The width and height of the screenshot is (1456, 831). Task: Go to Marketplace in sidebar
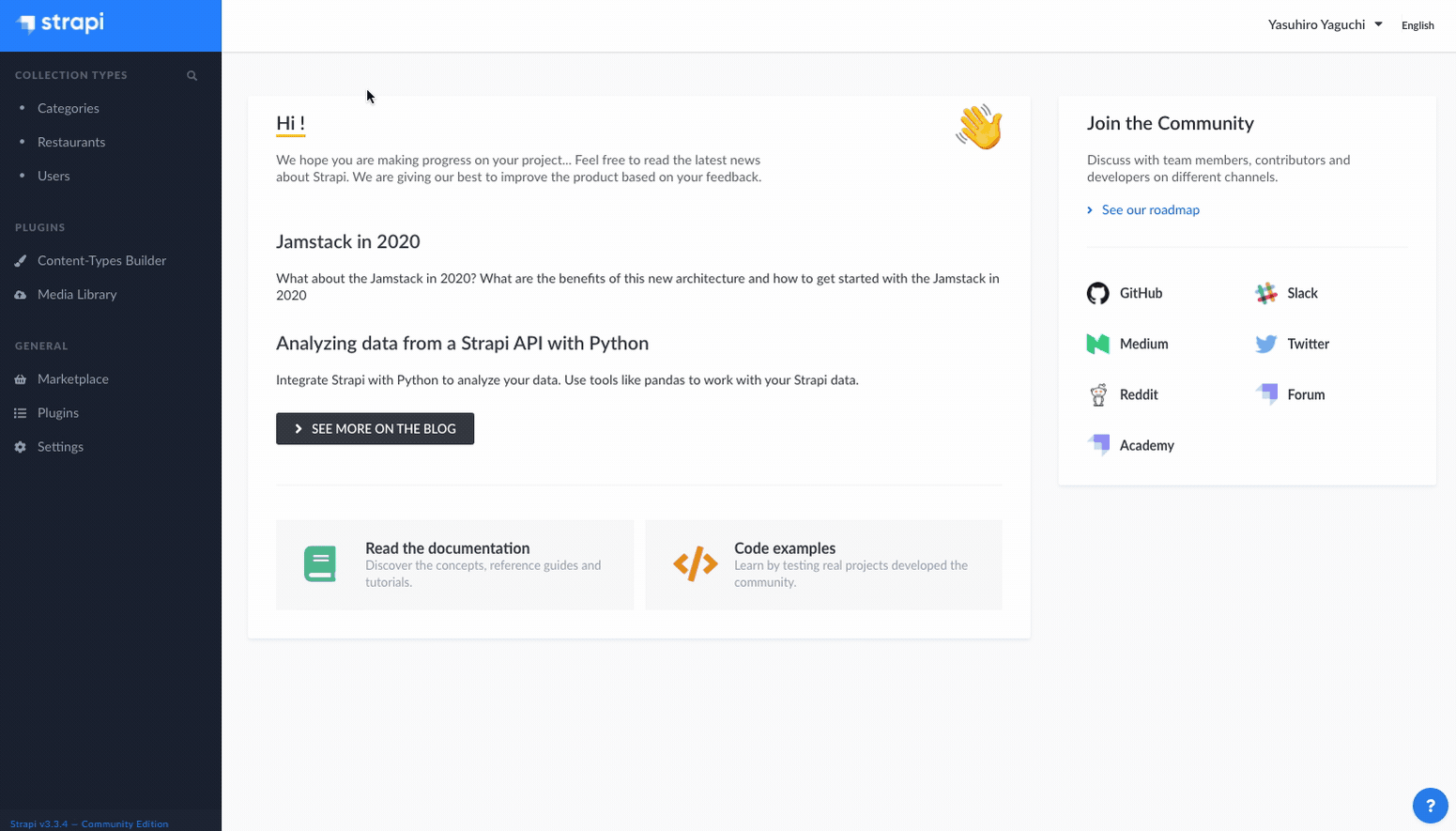point(73,378)
